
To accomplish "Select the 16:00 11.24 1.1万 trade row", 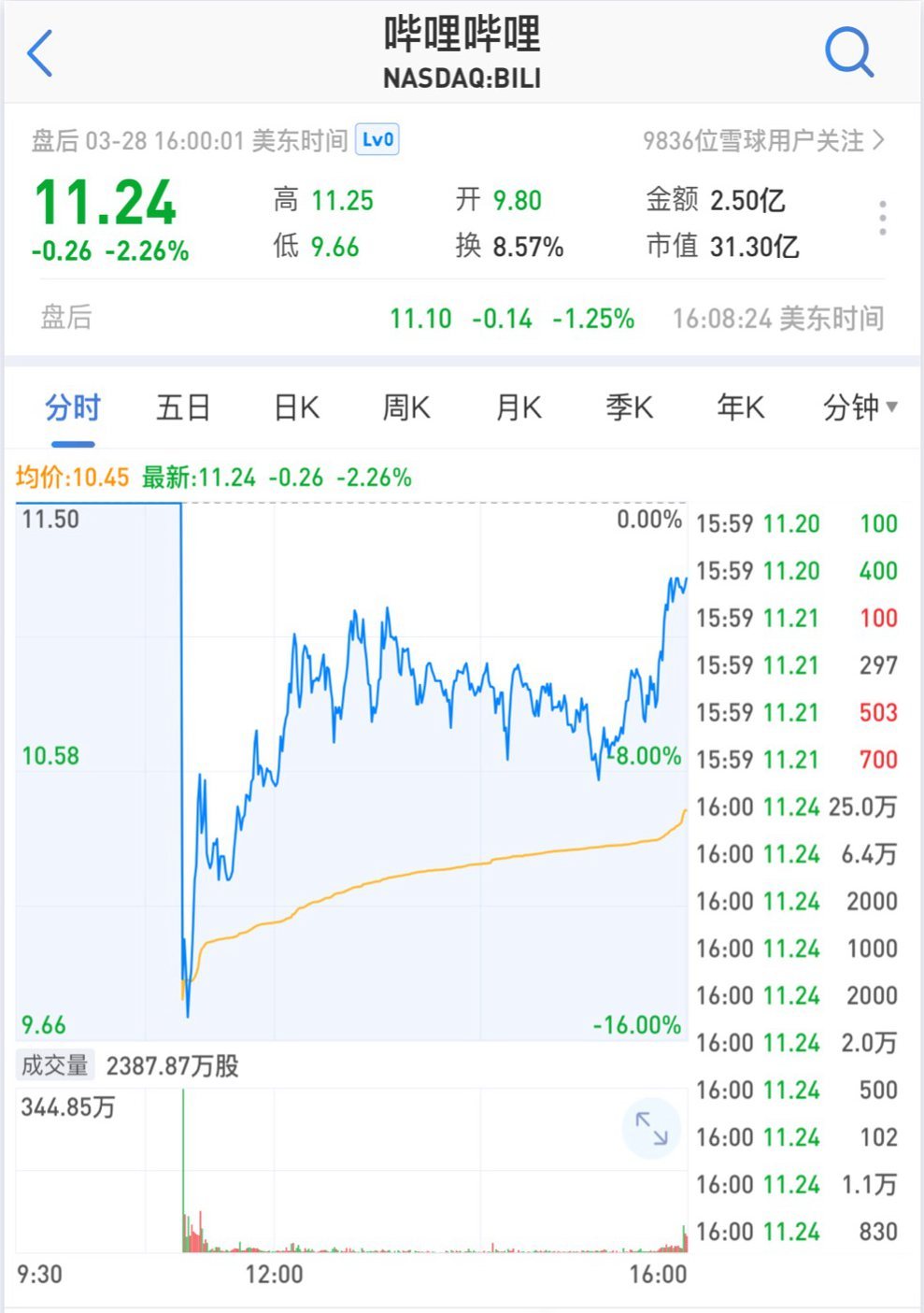I will (x=797, y=1184).
